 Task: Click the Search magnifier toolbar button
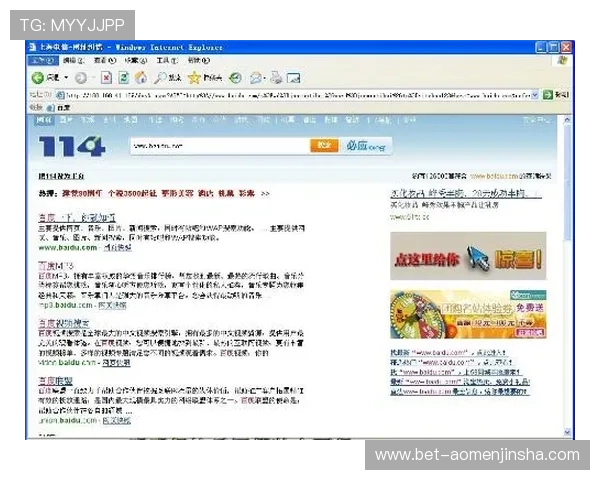point(167,78)
